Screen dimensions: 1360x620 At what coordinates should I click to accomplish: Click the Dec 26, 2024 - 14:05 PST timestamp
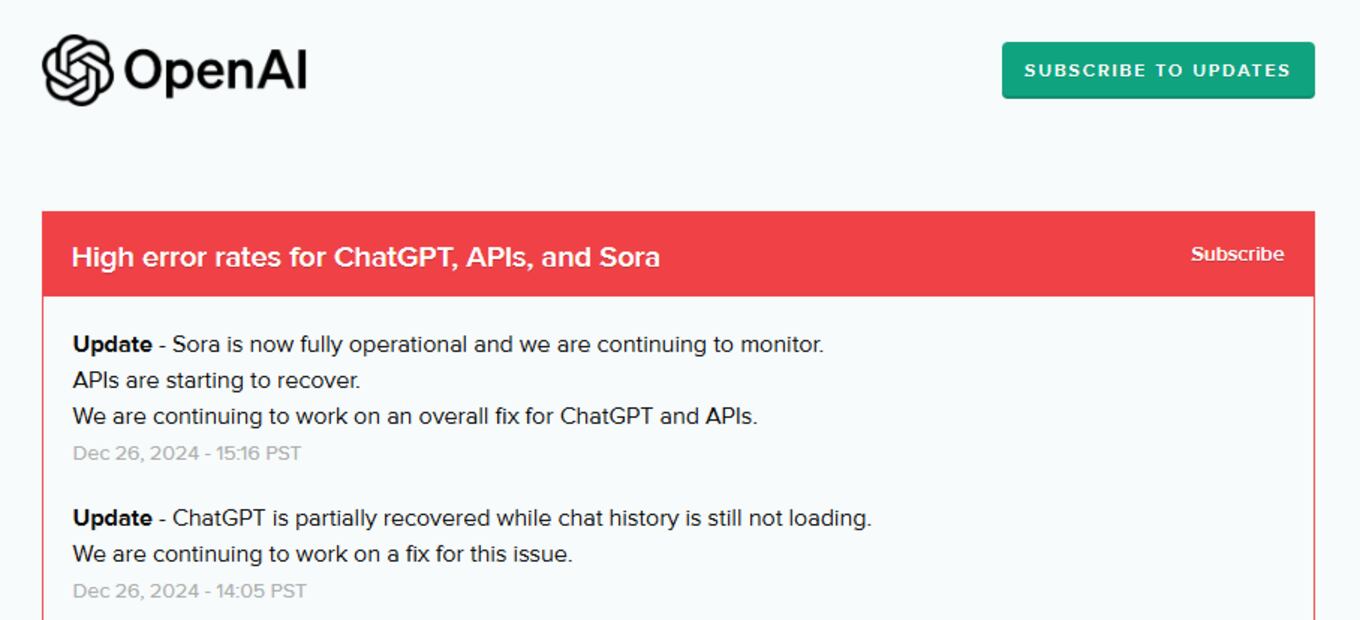[x=190, y=591]
